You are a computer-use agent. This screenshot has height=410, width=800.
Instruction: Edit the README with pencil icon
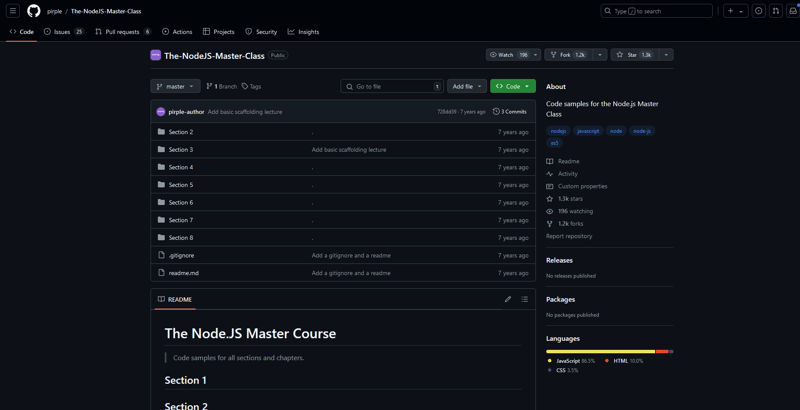pyautogui.click(x=508, y=299)
